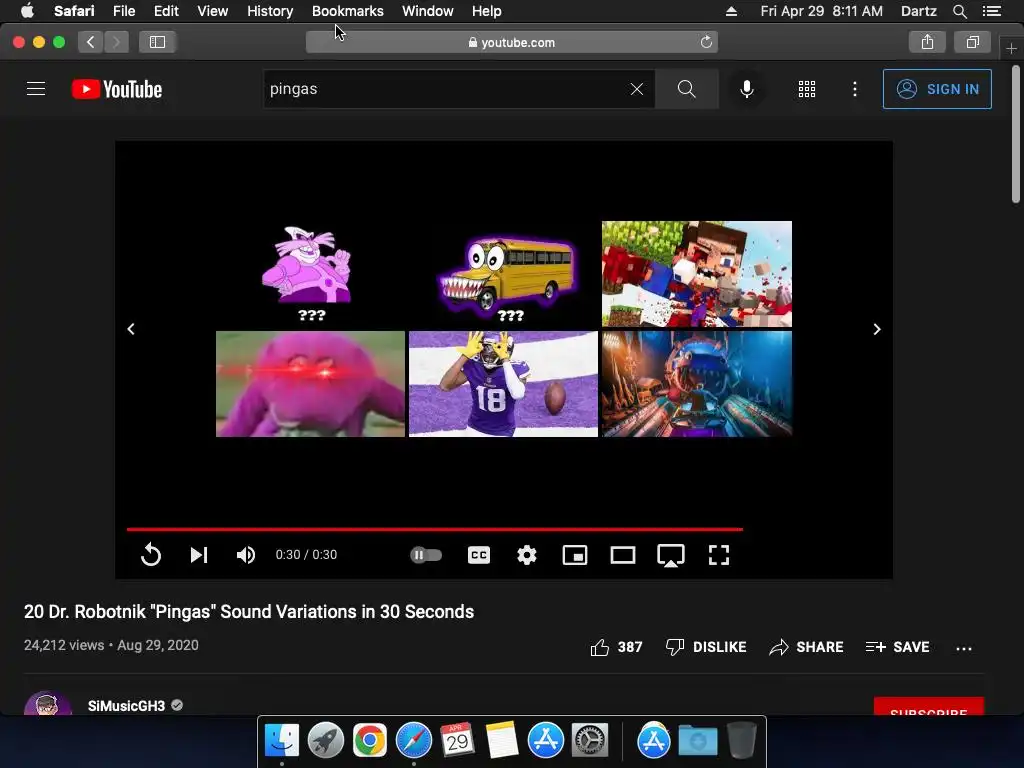
Task: Click the Safari back button
Action: (x=91, y=42)
